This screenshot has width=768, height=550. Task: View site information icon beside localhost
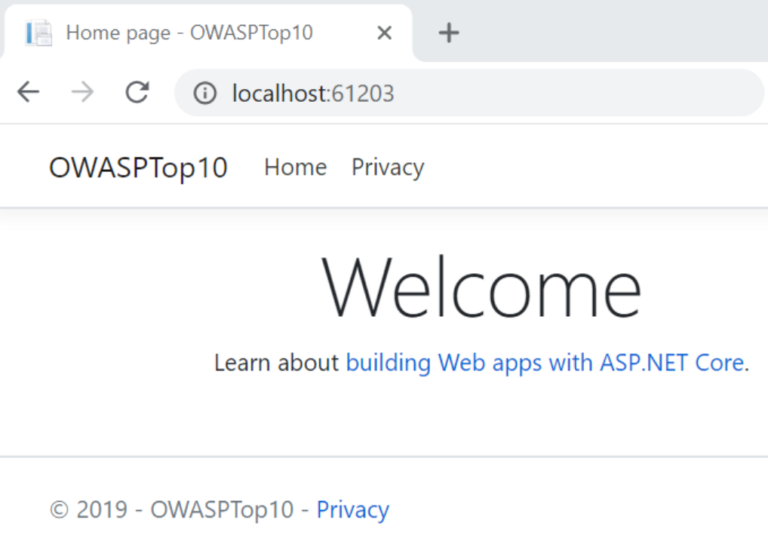(205, 94)
